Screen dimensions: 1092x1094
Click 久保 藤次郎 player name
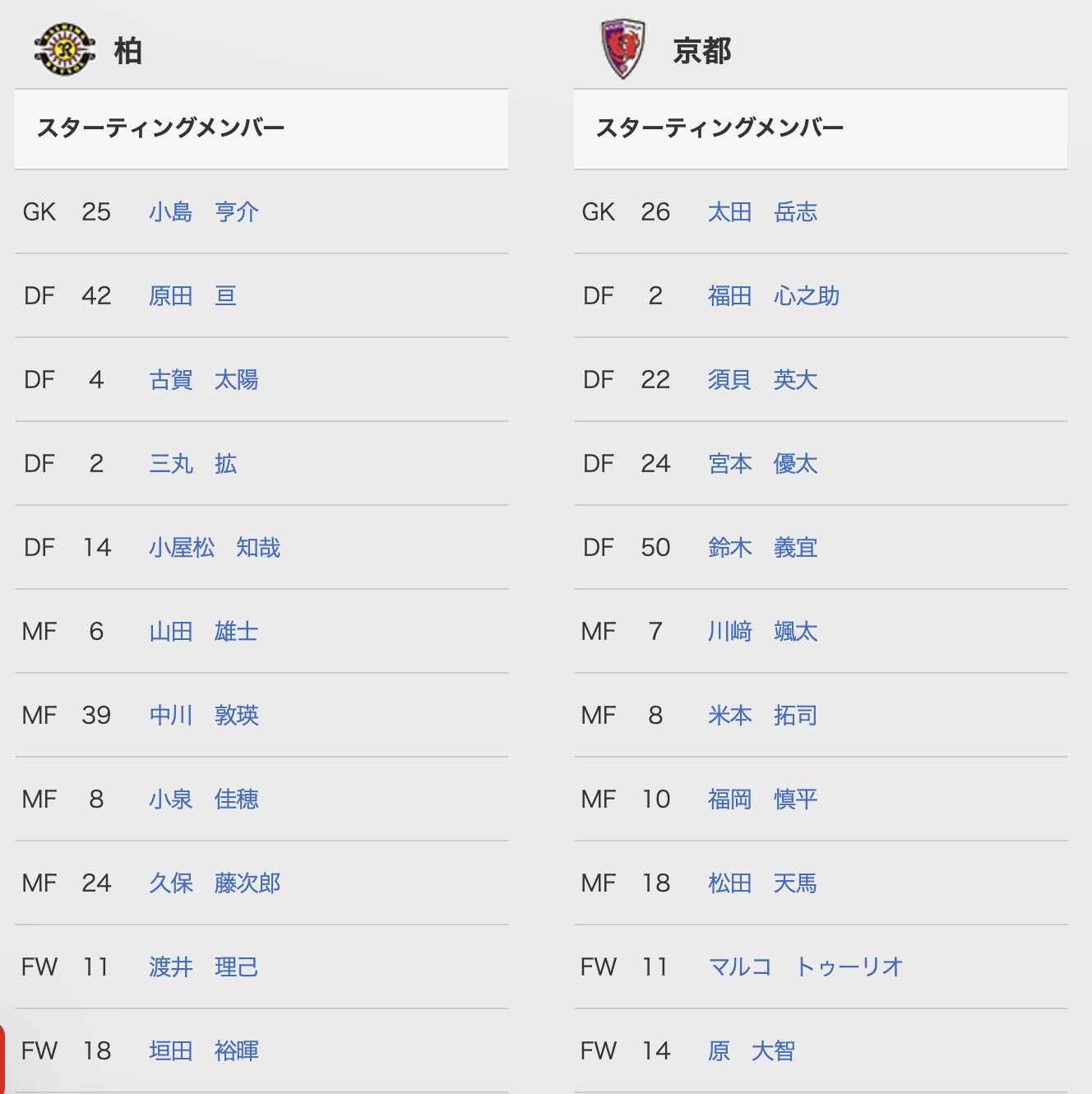click(x=215, y=883)
